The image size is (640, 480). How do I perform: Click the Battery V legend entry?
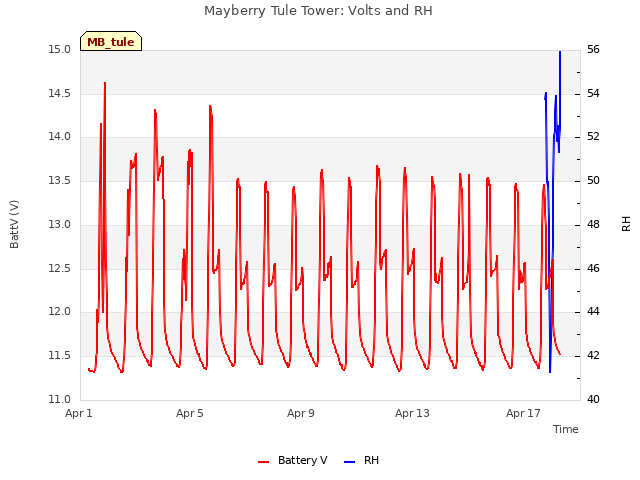tap(293, 460)
